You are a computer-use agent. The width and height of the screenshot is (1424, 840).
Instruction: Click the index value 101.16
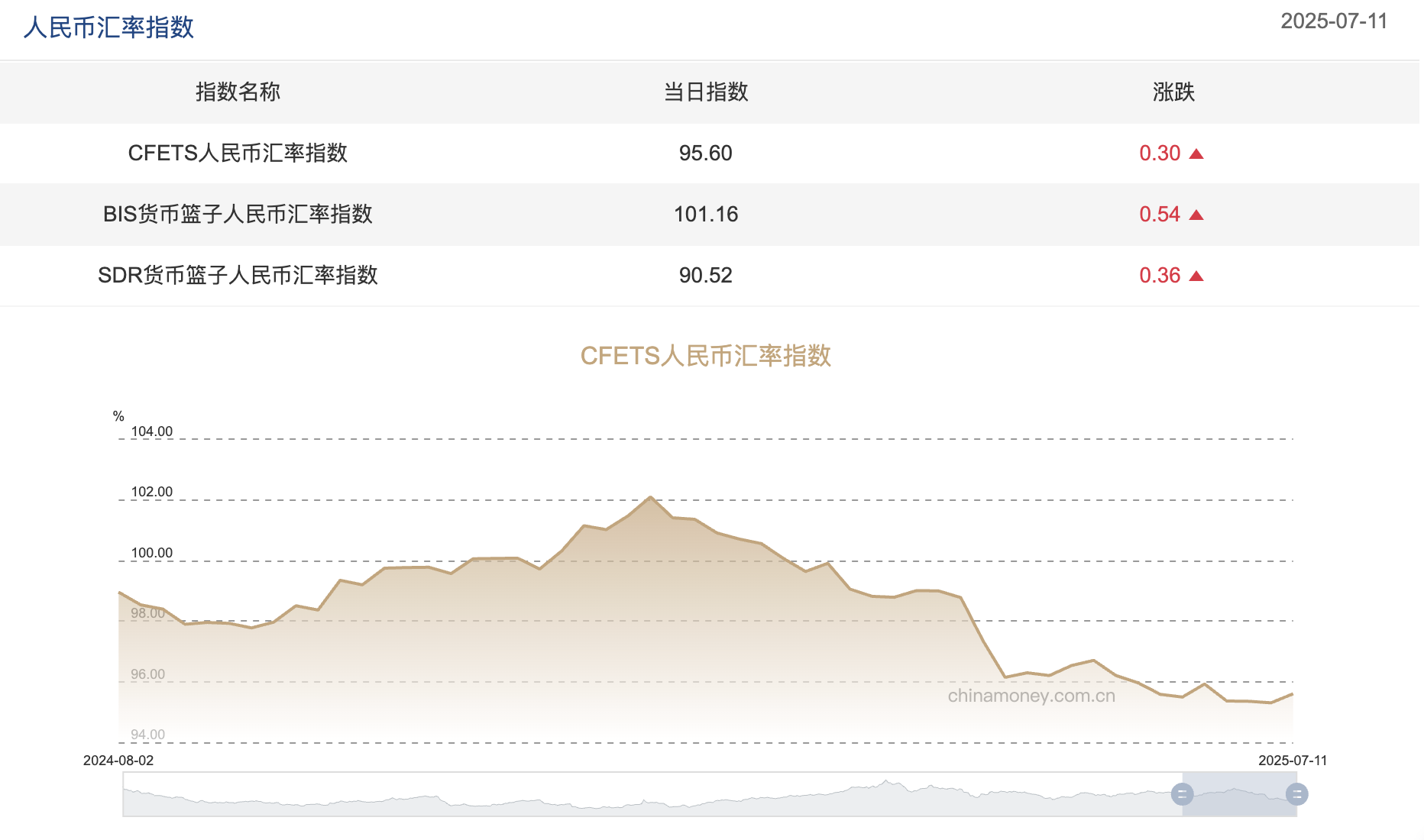pyautogui.click(x=705, y=214)
